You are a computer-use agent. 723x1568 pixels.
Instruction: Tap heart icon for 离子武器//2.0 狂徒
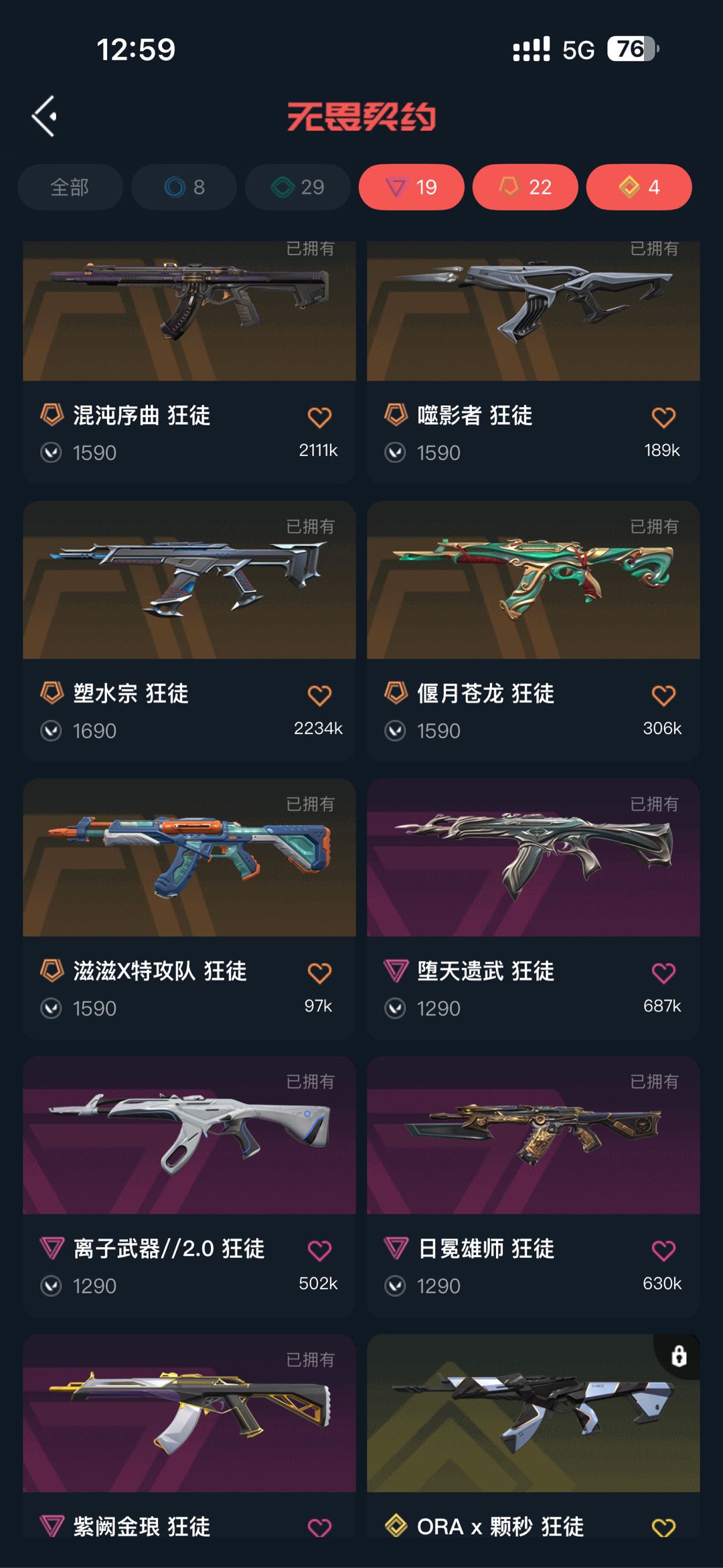click(319, 1251)
